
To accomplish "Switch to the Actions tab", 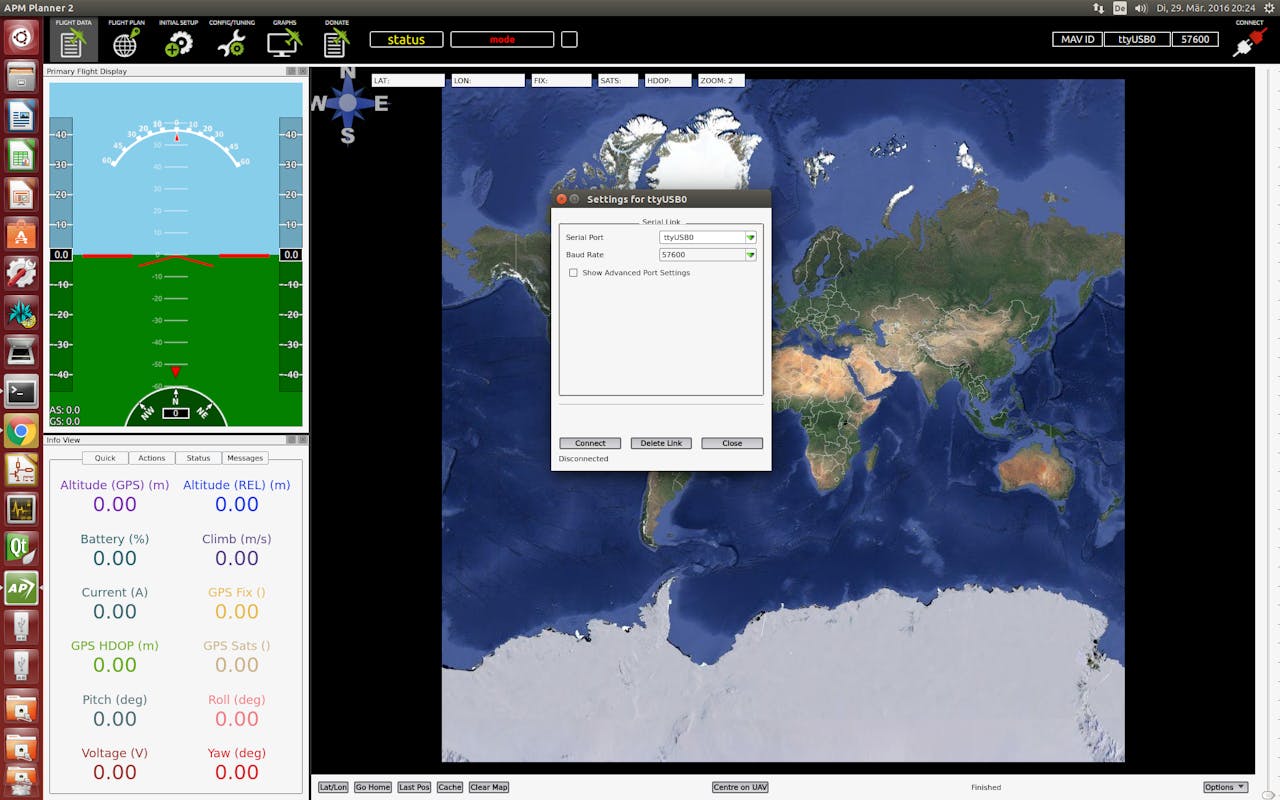I will (x=152, y=458).
